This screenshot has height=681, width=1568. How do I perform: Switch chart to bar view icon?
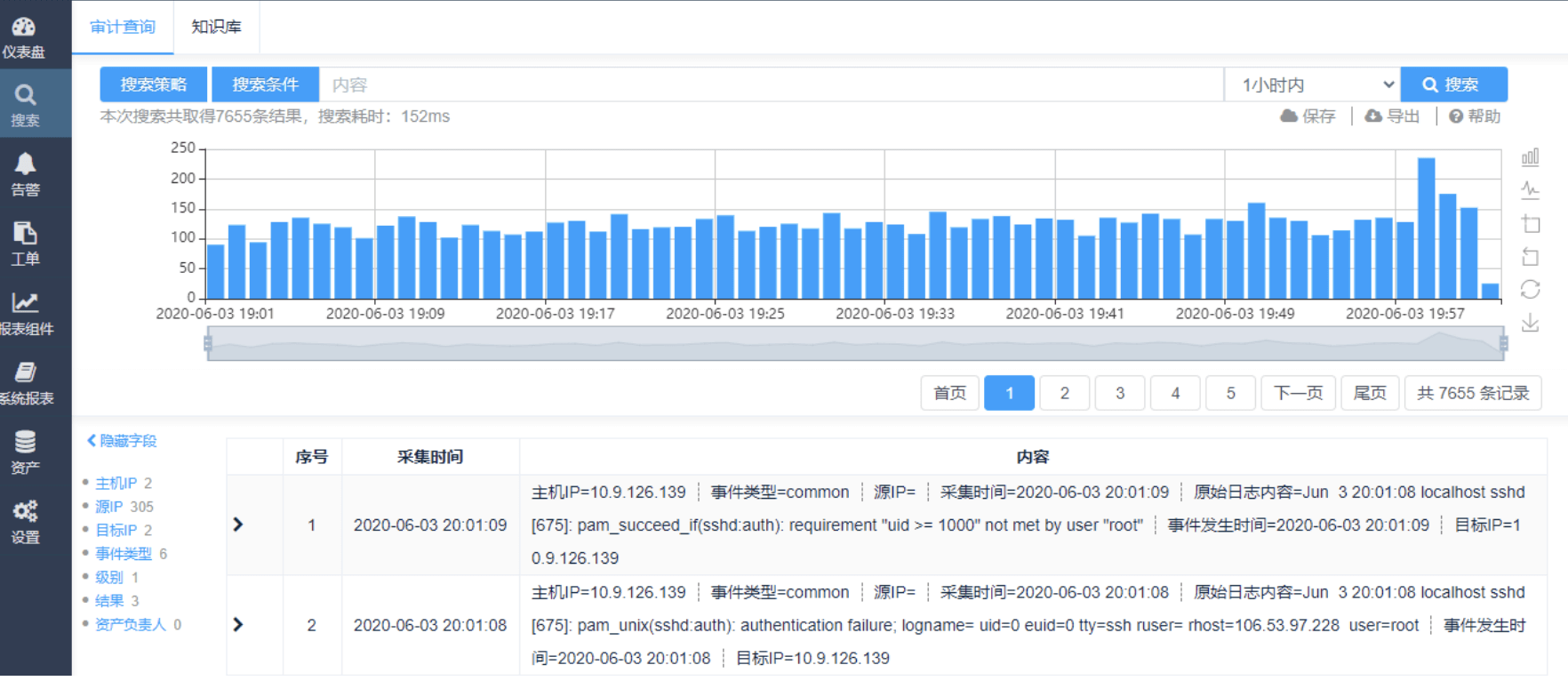(1530, 157)
